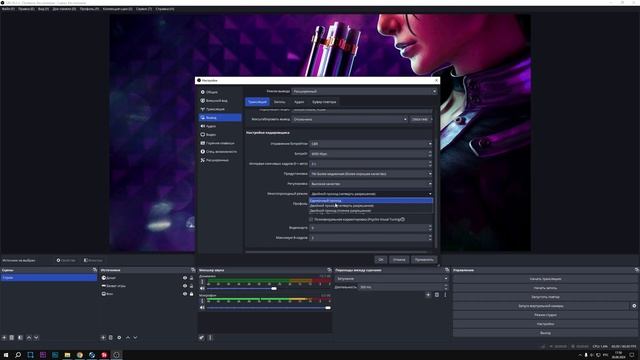Viewport: 640px width, 360px height.
Task: Toggle the lock on the Фон source
Action: tap(191, 294)
